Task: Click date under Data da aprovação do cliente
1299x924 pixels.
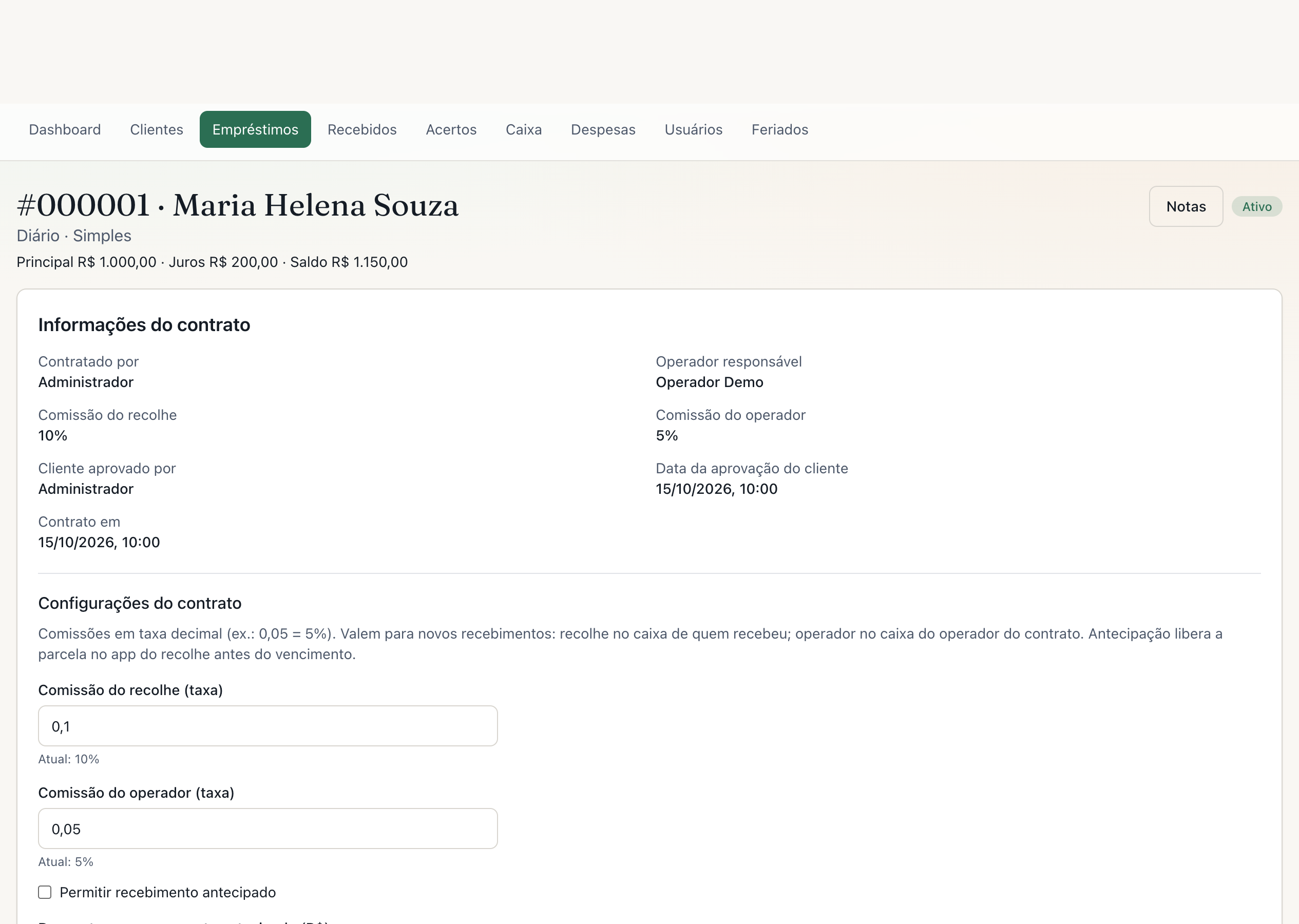Action: [716, 489]
